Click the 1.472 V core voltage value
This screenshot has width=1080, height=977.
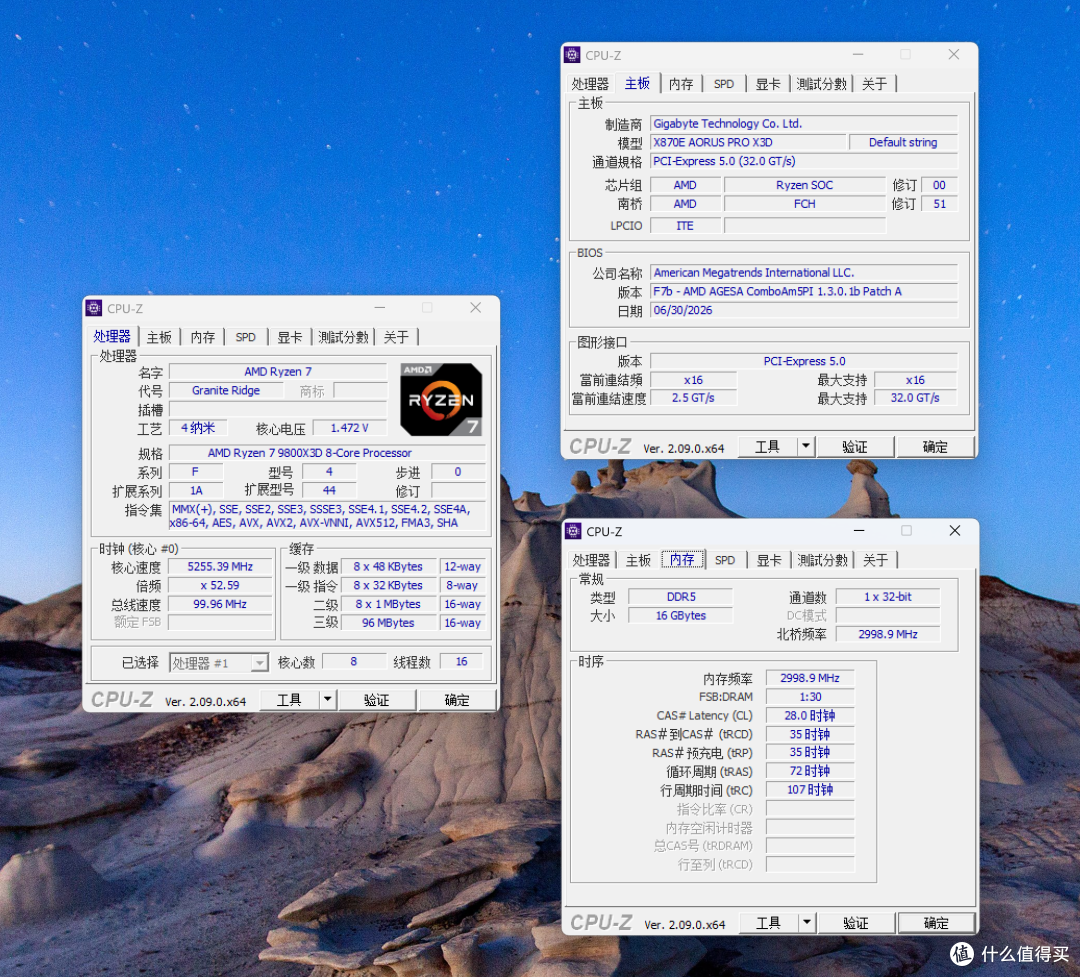click(x=349, y=428)
